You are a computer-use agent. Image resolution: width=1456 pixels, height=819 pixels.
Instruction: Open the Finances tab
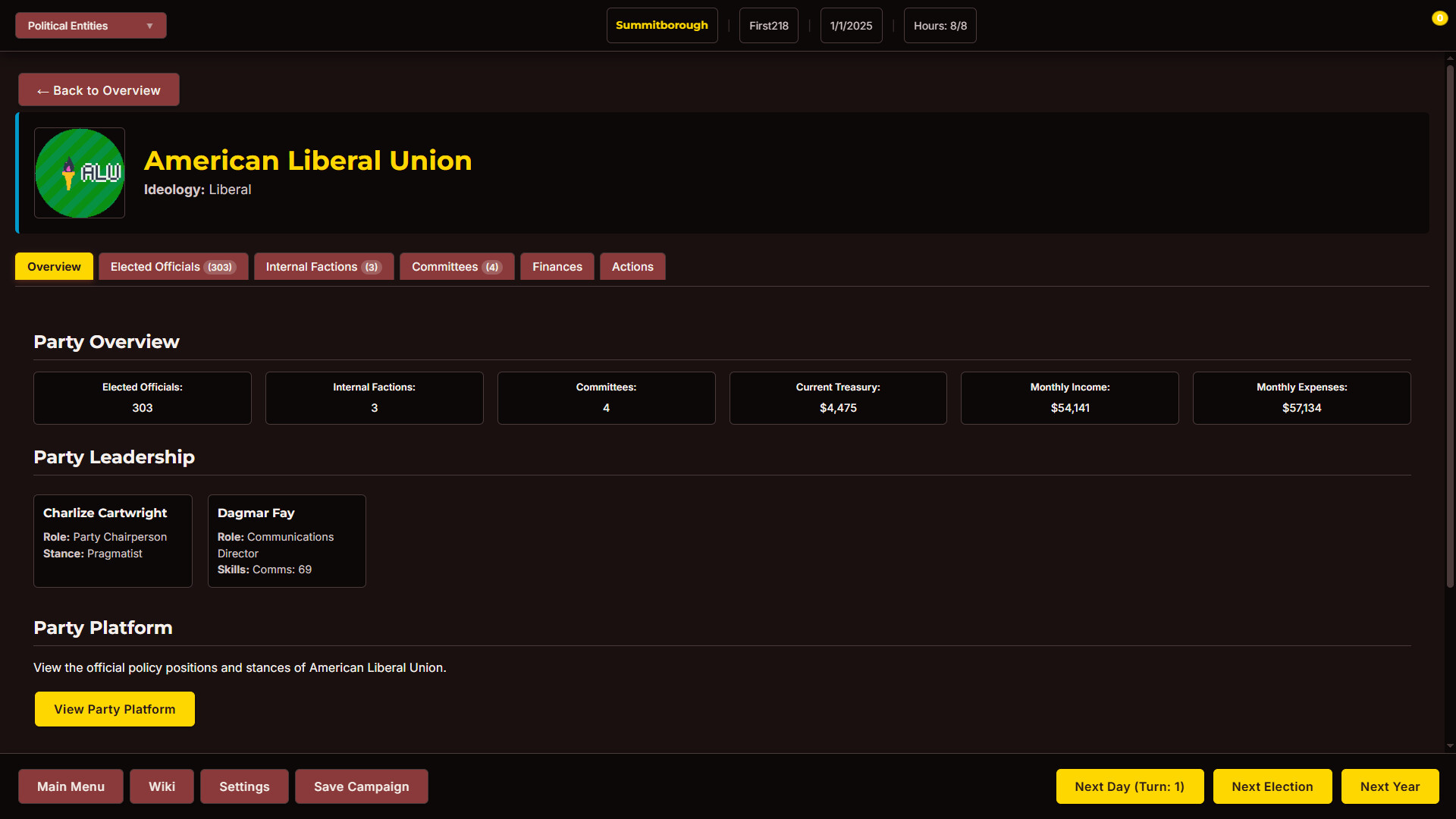click(557, 267)
